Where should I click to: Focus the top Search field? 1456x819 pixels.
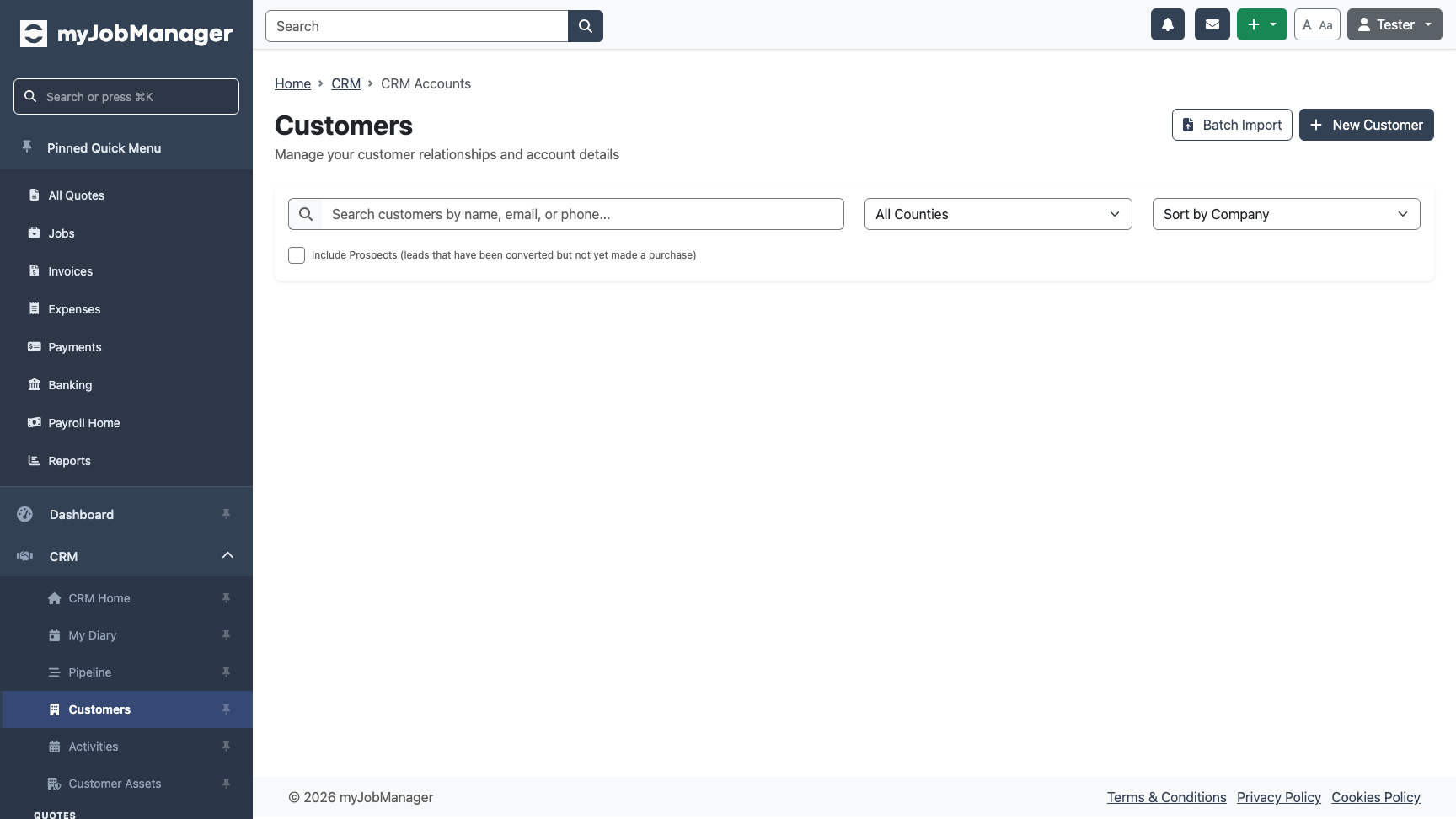pyautogui.click(x=417, y=26)
